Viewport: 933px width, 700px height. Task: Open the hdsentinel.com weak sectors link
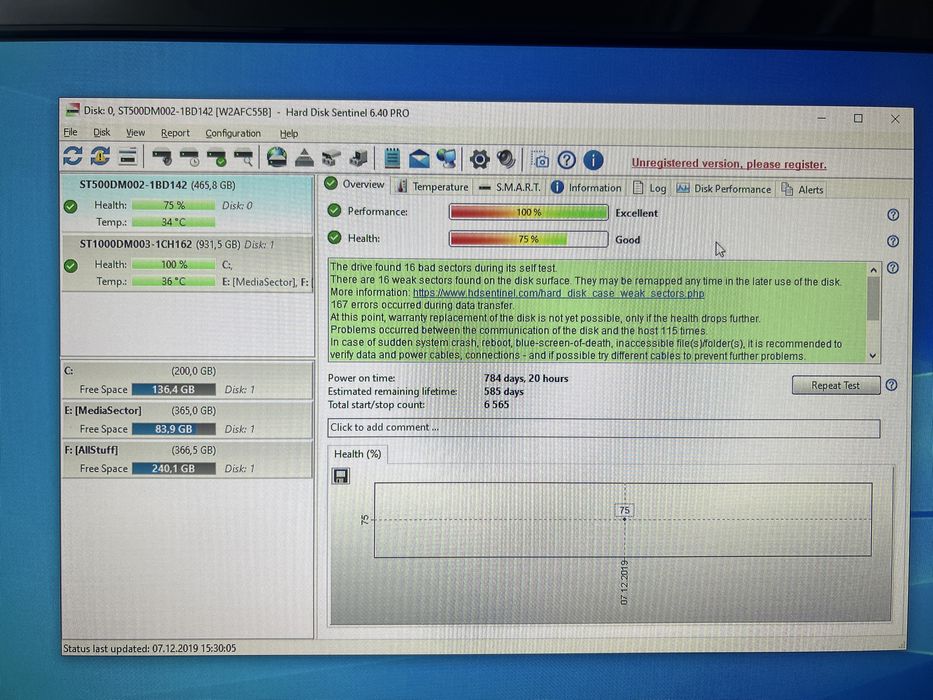coord(558,293)
